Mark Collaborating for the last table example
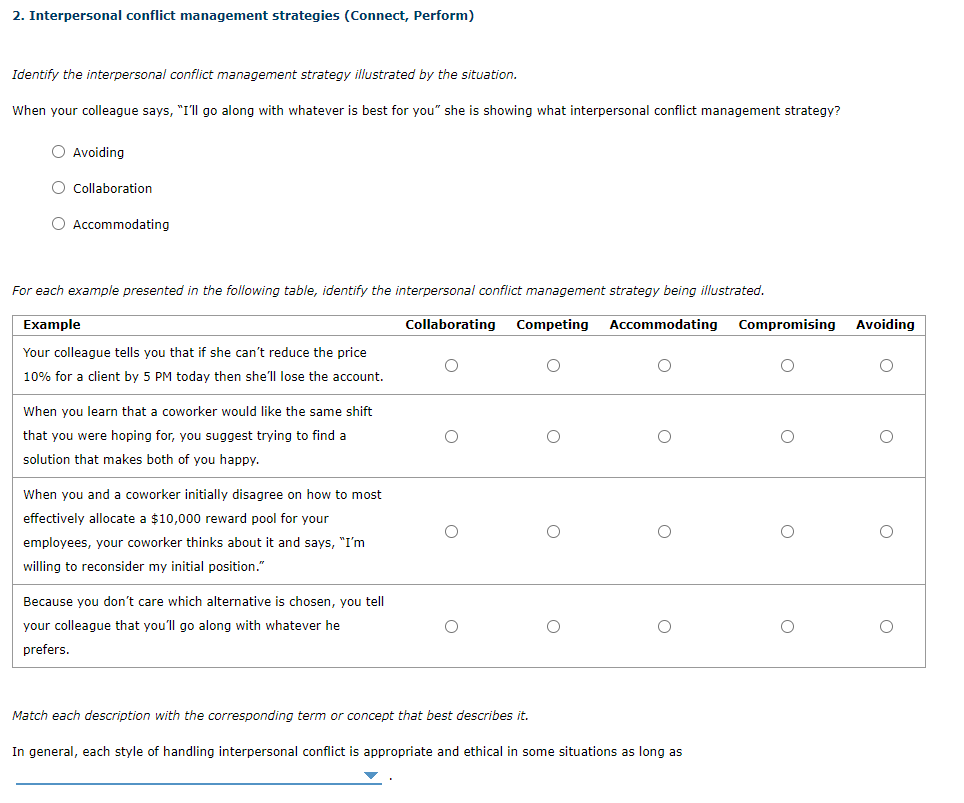 coord(451,626)
